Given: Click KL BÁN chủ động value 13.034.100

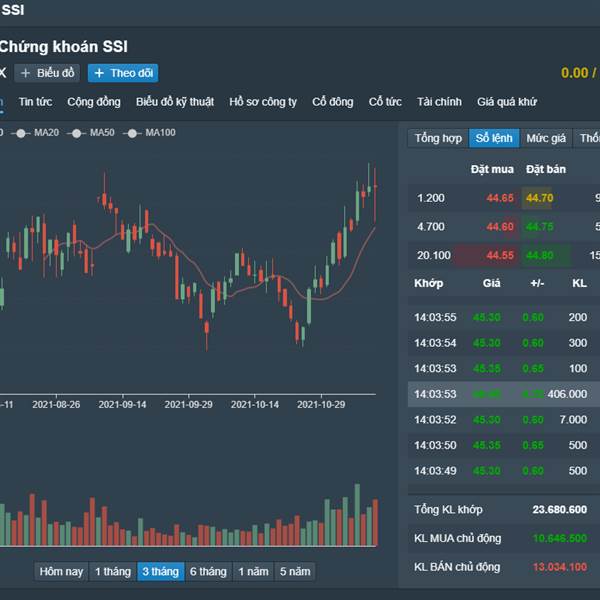Looking at the screenshot, I should pyautogui.click(x=559, y=567).
